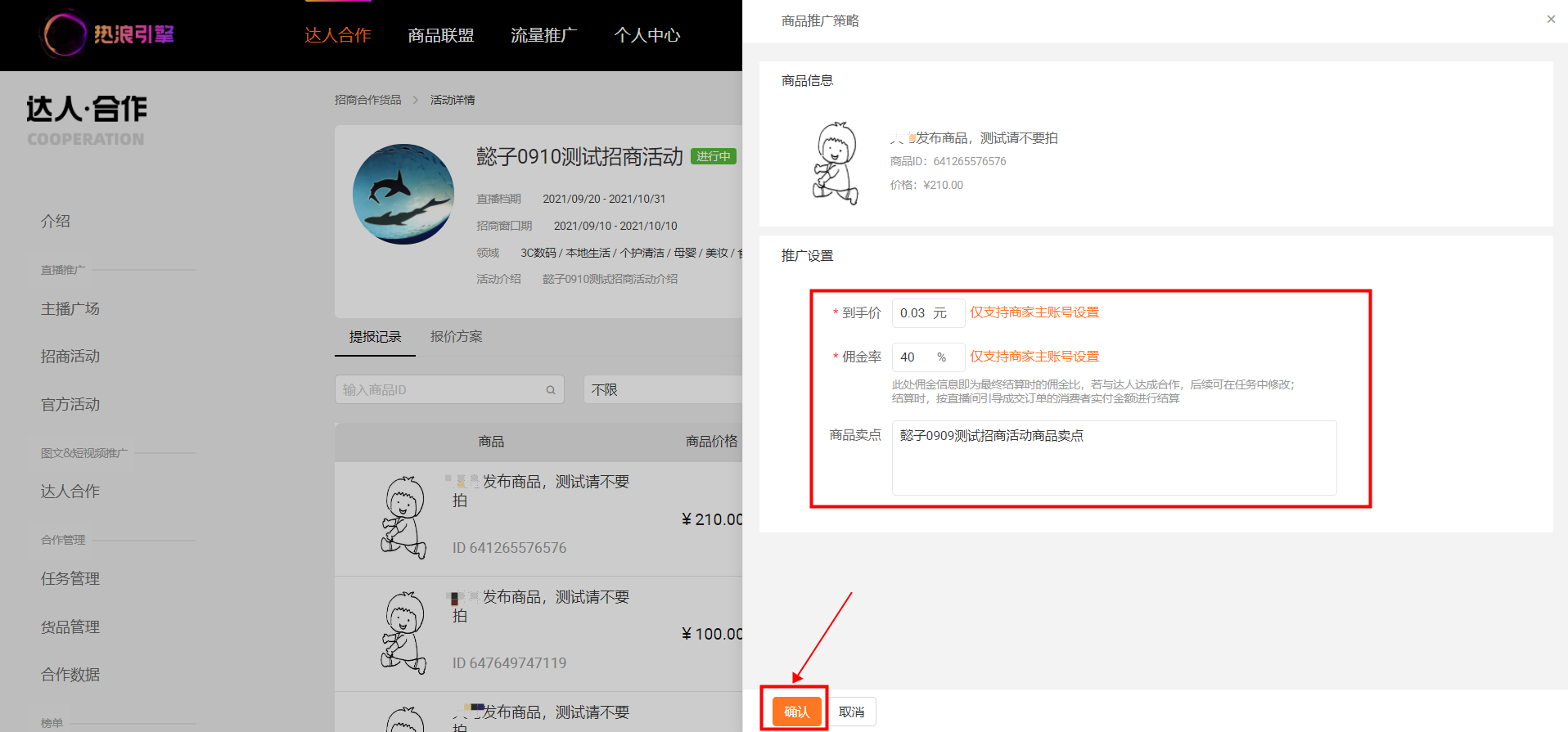
Task: Click the product thumbnail in 商品信息
Action: (x=836, y=163)
